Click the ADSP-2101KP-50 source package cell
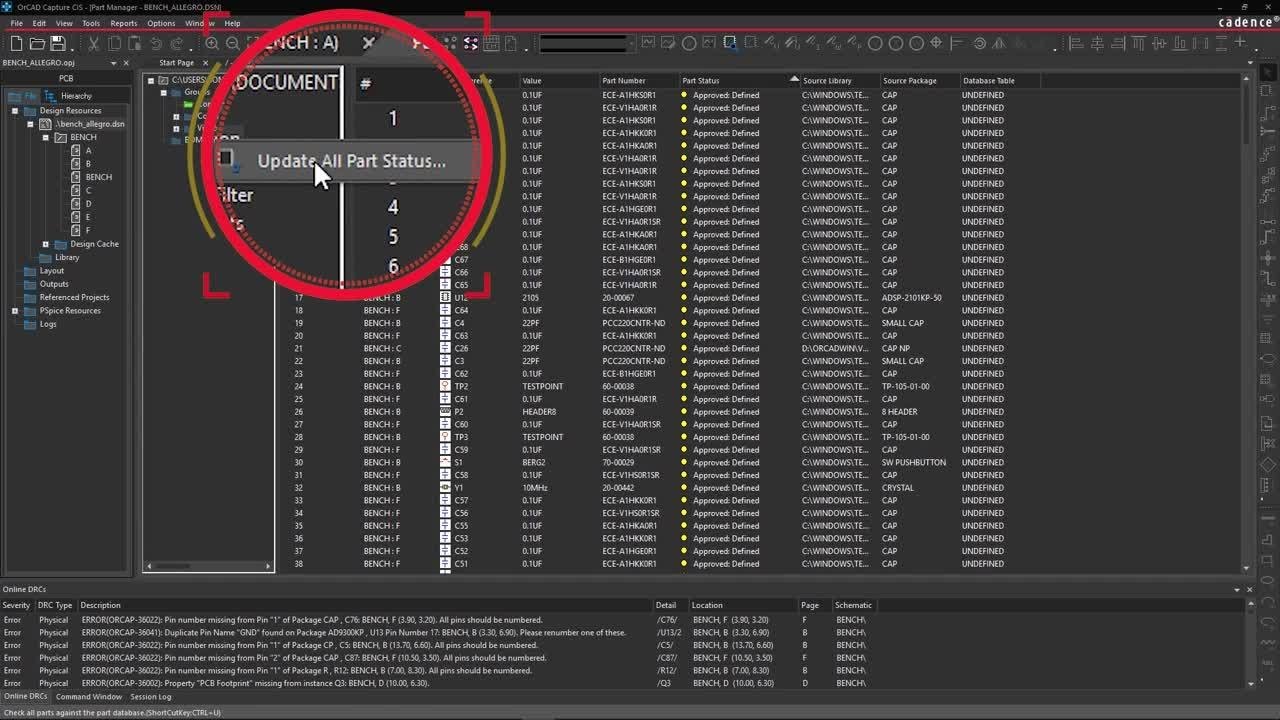The height and width of the screenshot is (720, 1280). click(x=912, y=298)
